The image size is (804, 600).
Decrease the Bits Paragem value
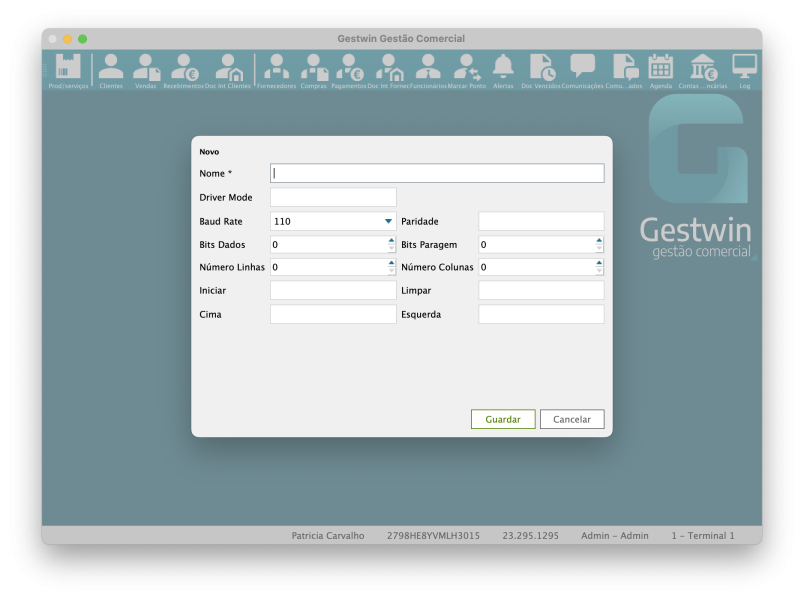[599, 249]
